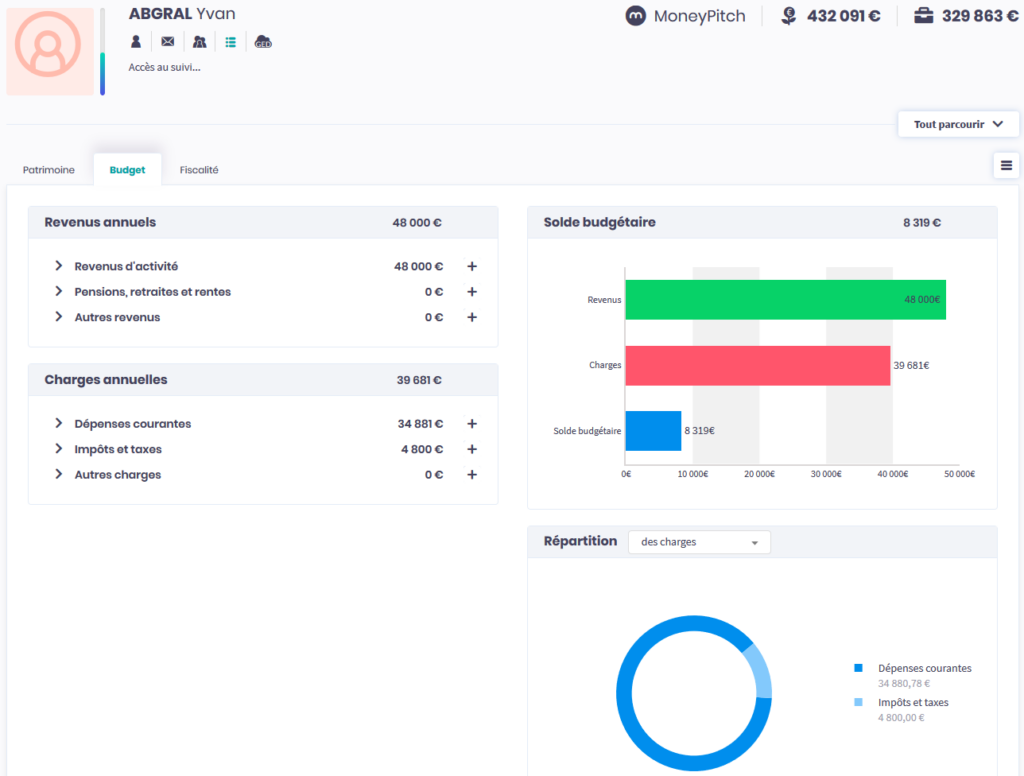Switch to the Fiscalité tab
Viewport: 1024px width, 776px height.
click(x=199, y=170)
